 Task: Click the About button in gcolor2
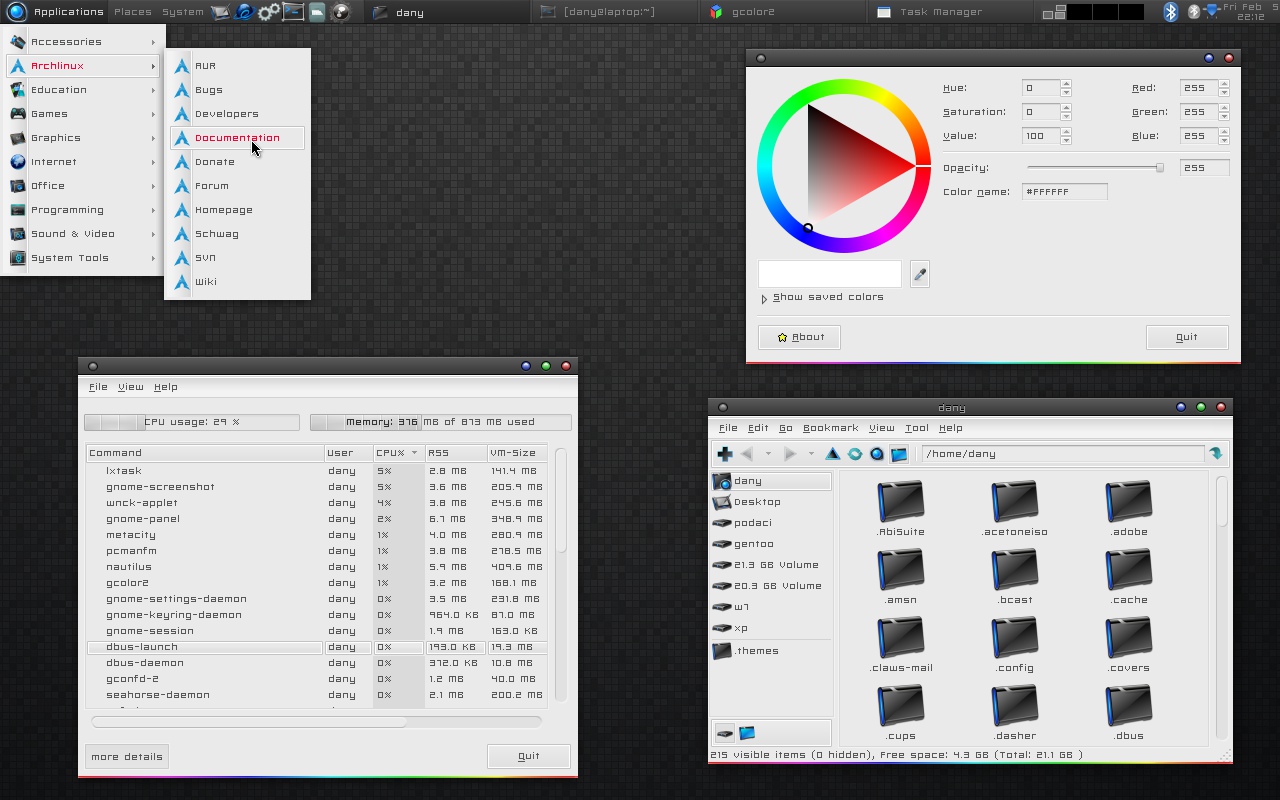pos(799,337)
